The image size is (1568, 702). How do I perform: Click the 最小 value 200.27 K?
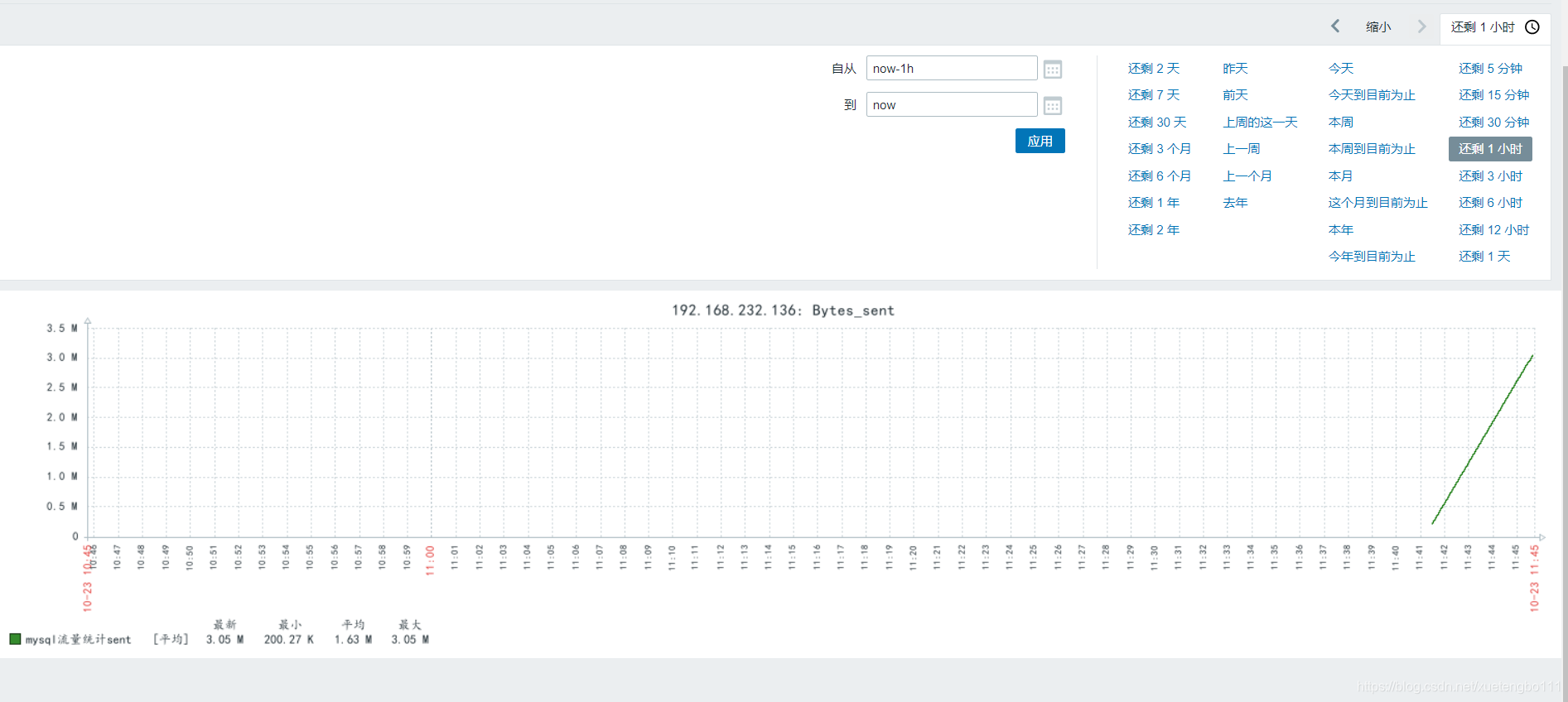point(289,640)
